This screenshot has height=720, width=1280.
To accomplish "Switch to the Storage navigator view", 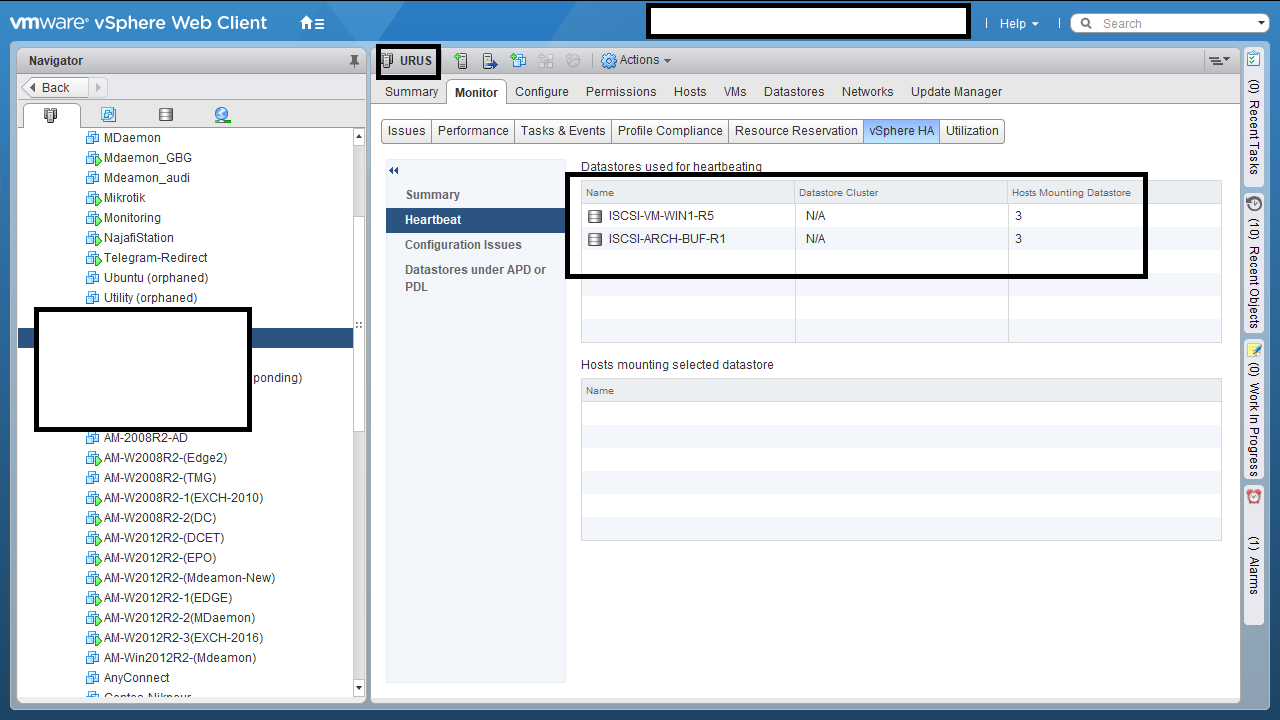I will [x=166, y=115].
